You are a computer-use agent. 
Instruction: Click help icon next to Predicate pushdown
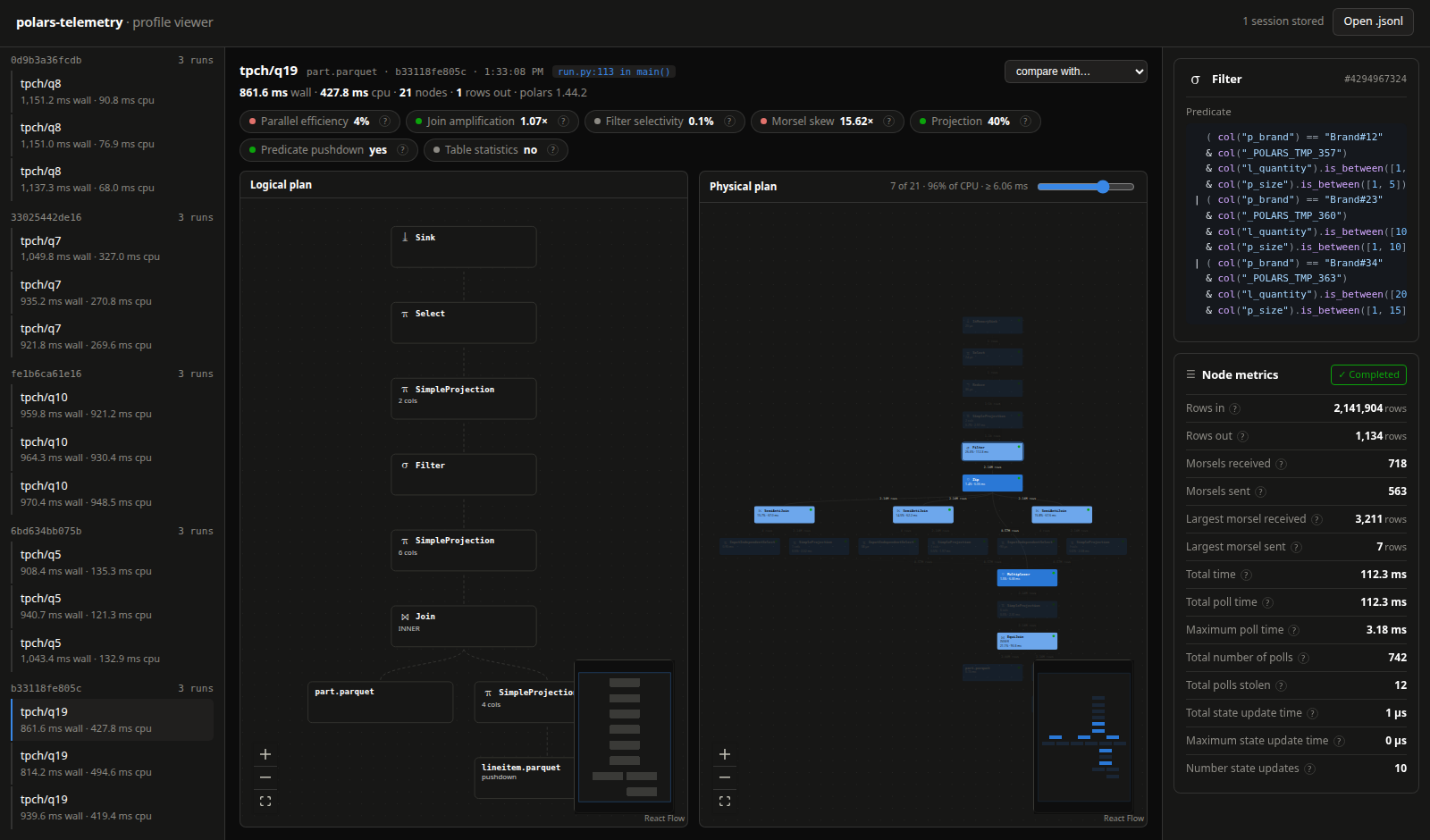coord(402,150)
